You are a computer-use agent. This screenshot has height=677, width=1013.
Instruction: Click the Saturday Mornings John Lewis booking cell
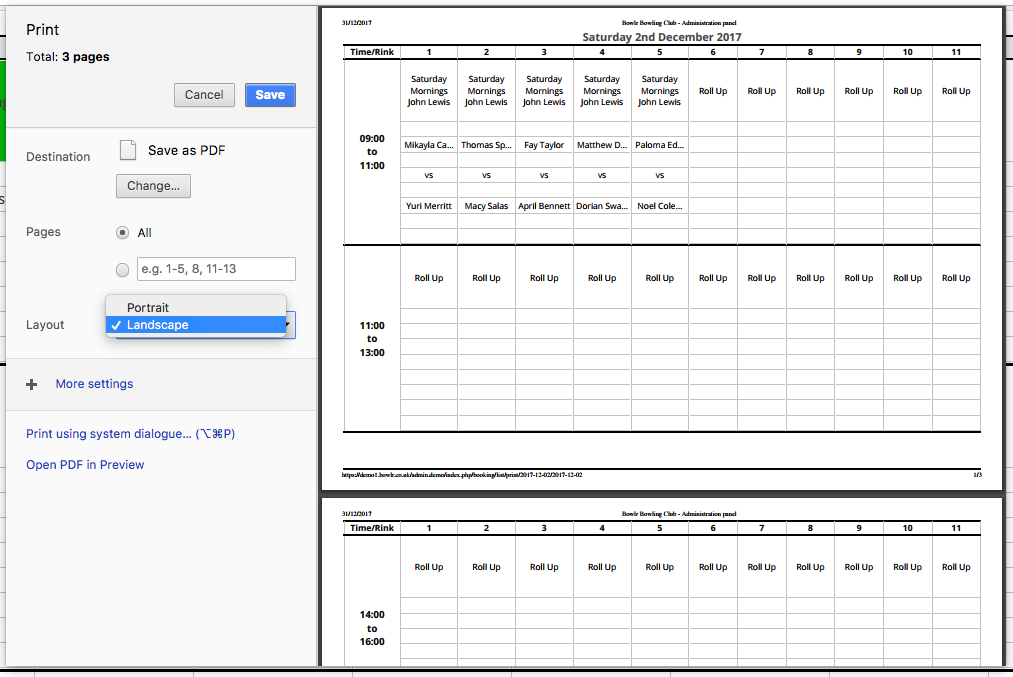[x=428, y=91]
